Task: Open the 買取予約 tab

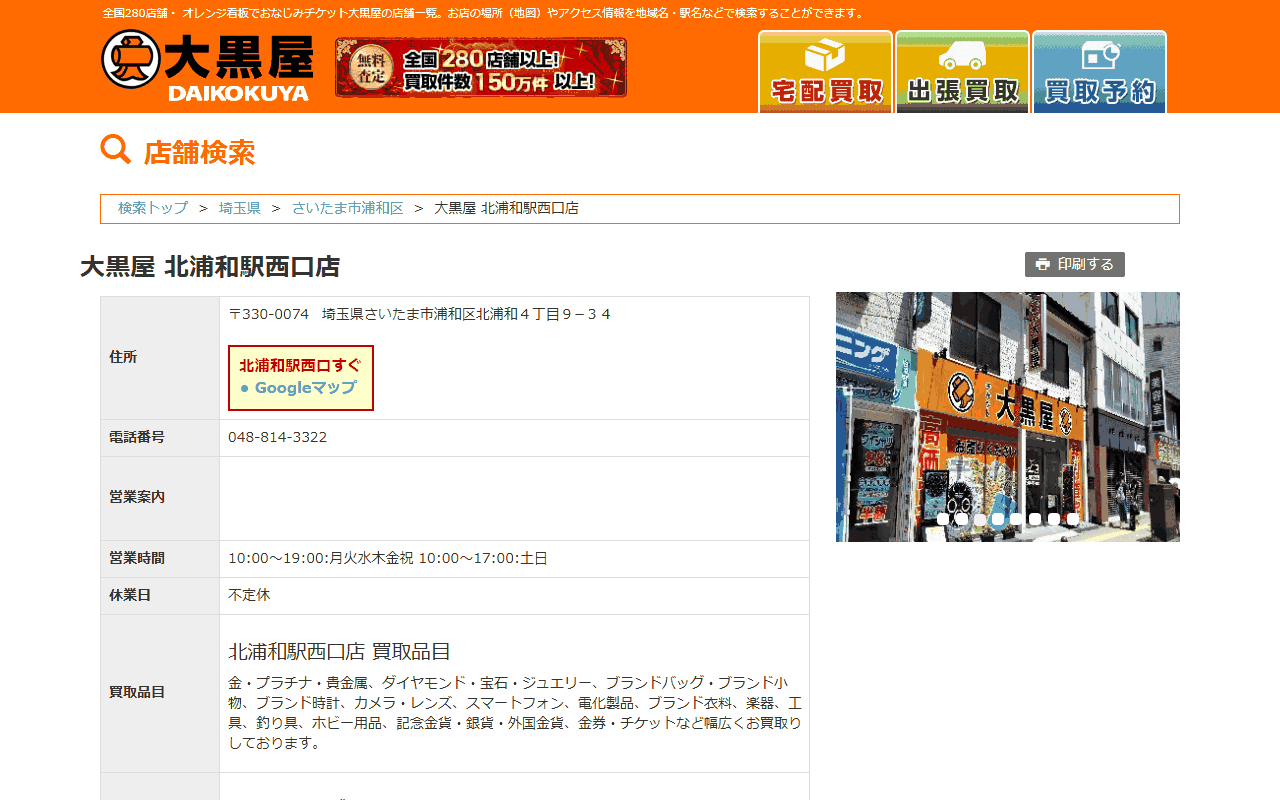Action: click(x=1099, y=72)
